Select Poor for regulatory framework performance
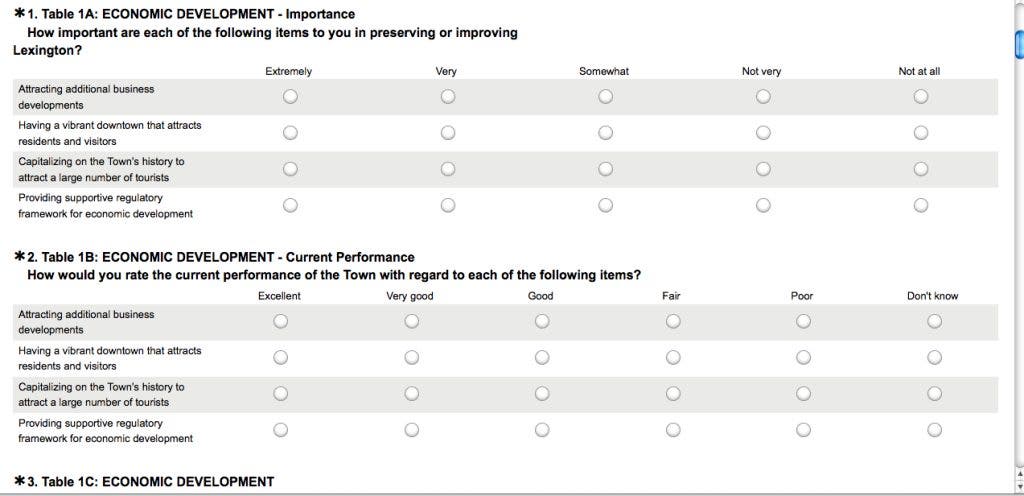Image resolution: width=1024 pixels, height=496 pixels. (x=803, y=430)
